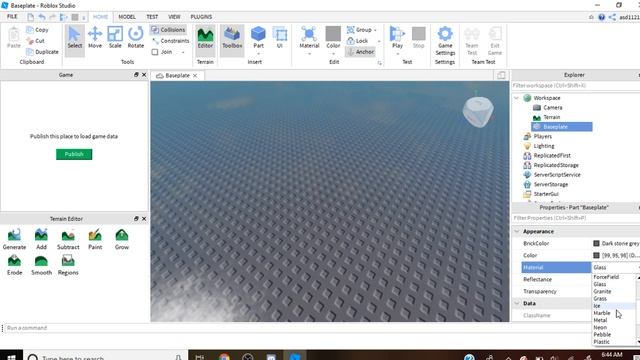Image resolution: width=640 pixels, height=360 pixels.
Task: Toggle Constraints option
Action: pyautogui.click(x=170, y=41)
